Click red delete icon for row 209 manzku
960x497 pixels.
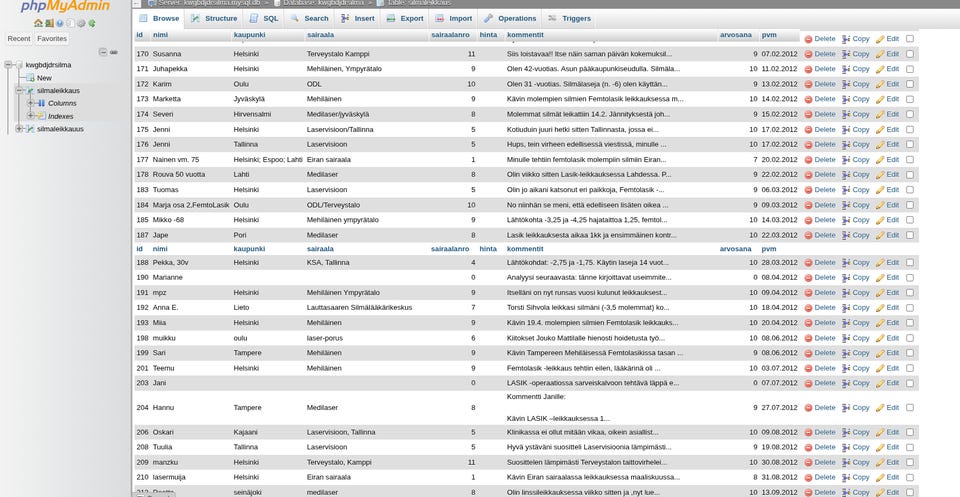[808, 463]
